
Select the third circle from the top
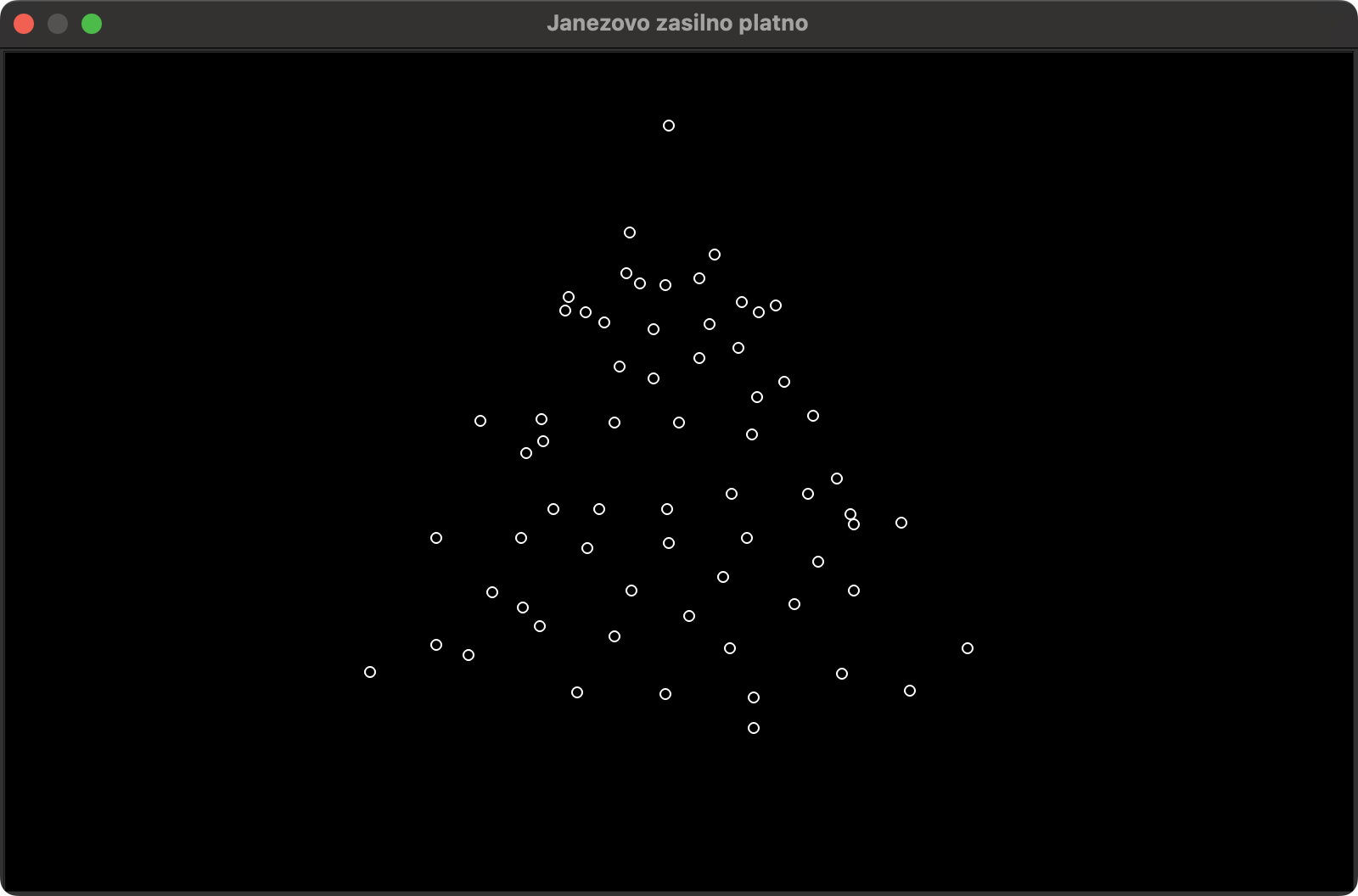tap(715, 255)
